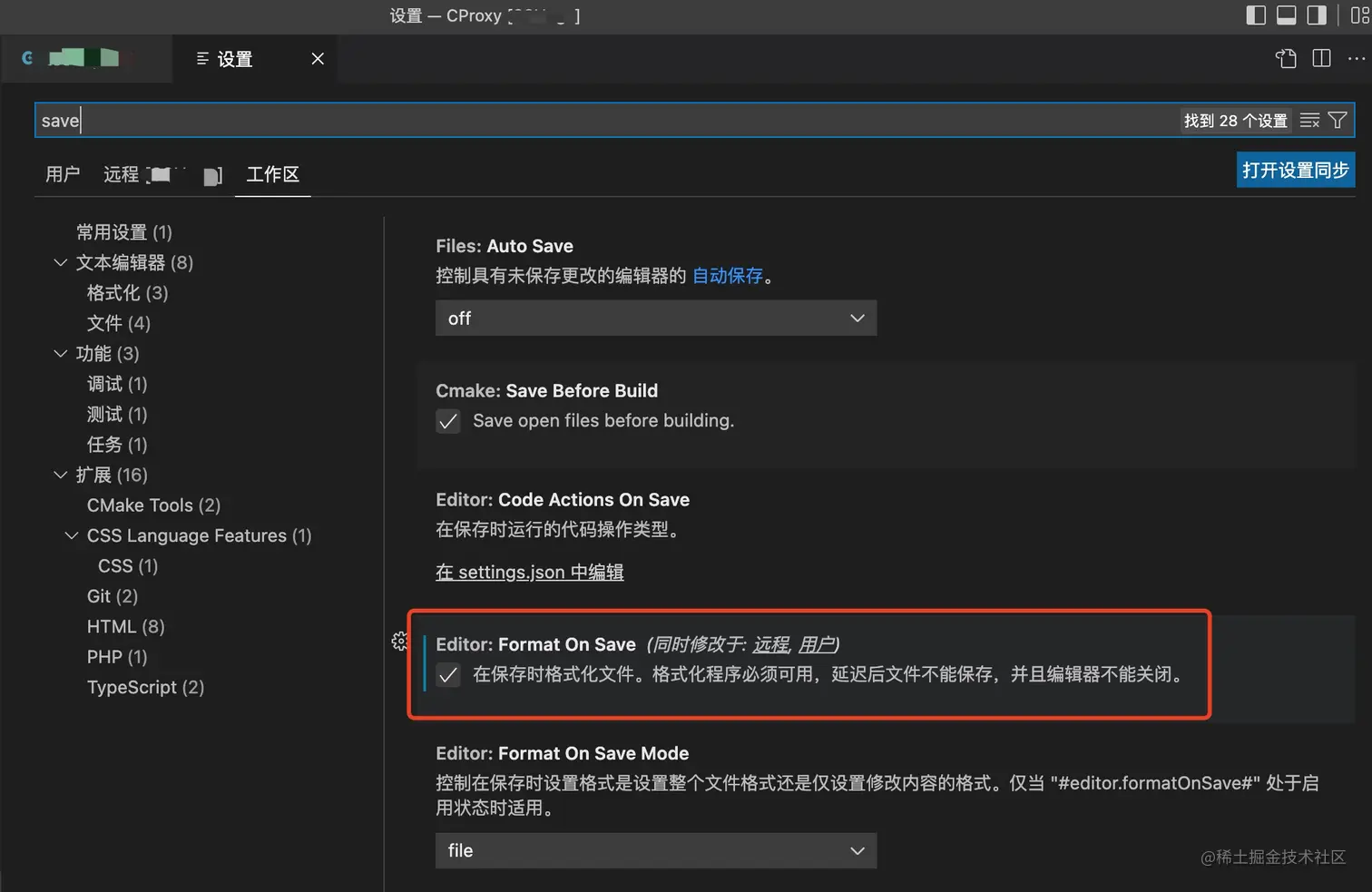1372x892 pixels.
Task: Select 常用设置 (1) in tree
Action: tap(124, 232)
